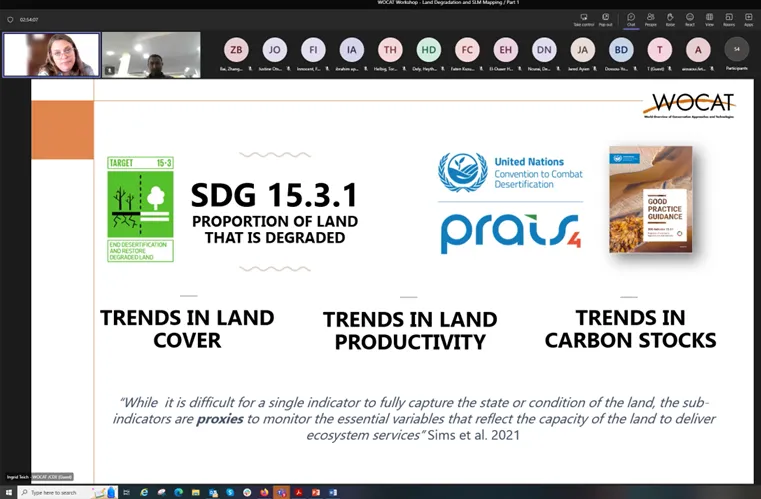Viewport: 761px width, 499px height.
Task: Open the Apps menu
Action: pos(748,18)
